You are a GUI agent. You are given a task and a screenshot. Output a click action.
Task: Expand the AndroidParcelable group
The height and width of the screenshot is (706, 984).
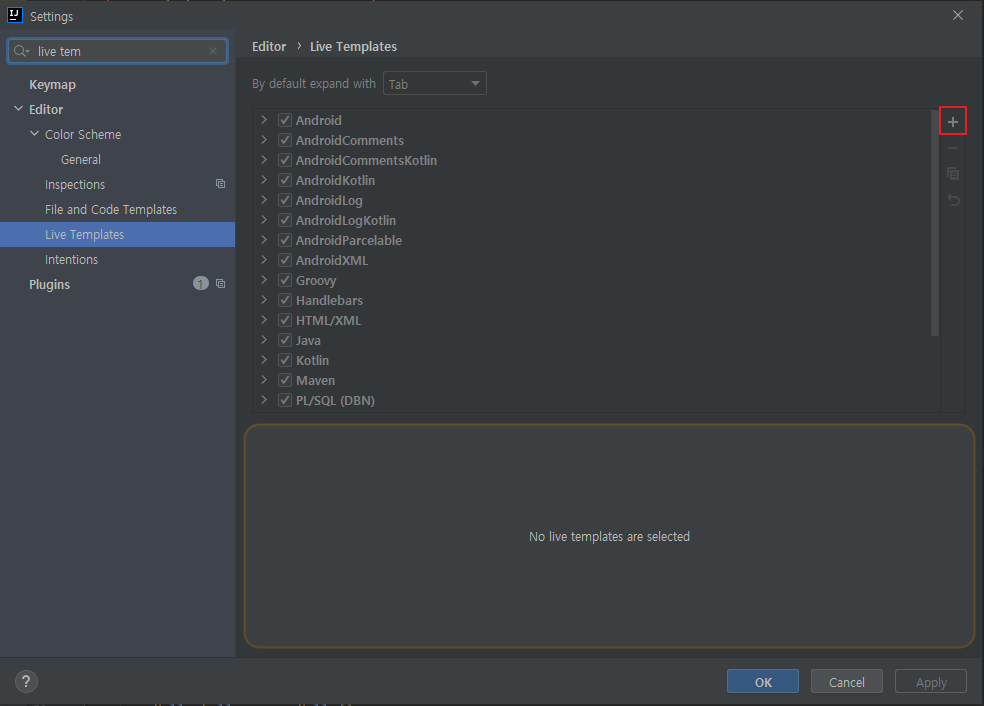(x=264, y=240)
